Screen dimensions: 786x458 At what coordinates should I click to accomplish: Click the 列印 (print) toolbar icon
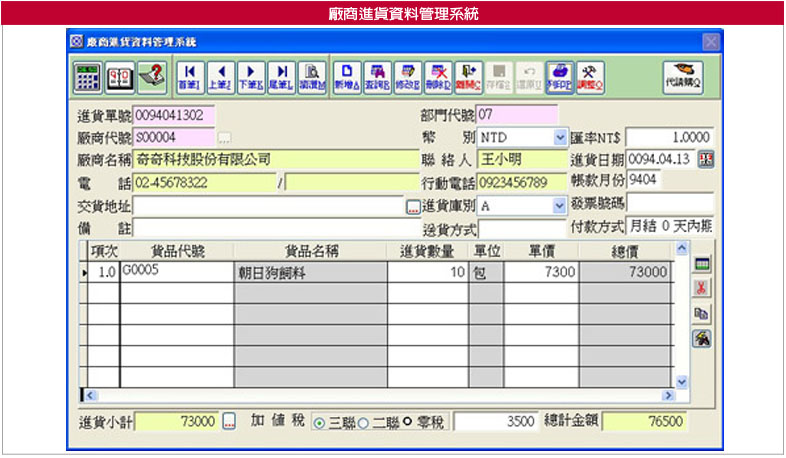point(560,77)
